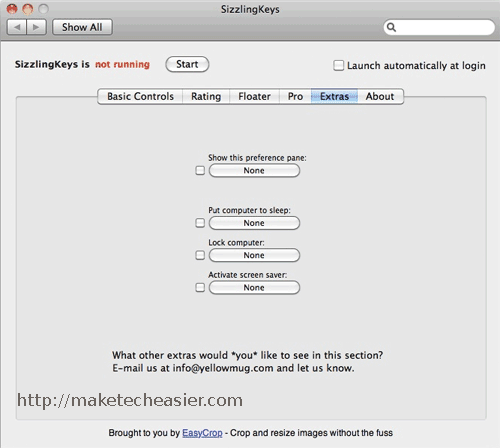The width and height of the screenshot is (500, 448).
Task: Click the 'Activate screen saver:' label
Action: (248, 275)
